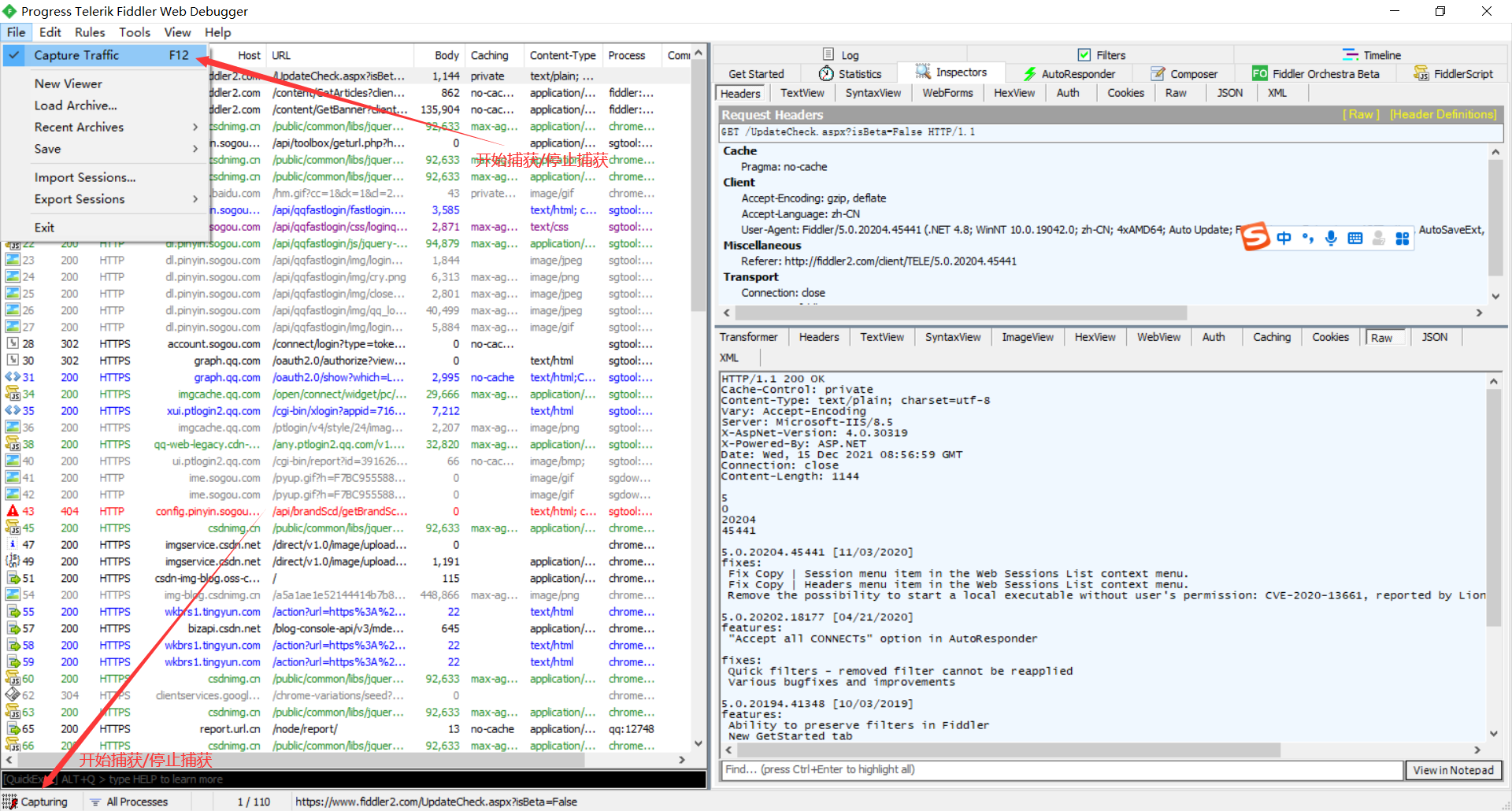1512x811 pixels.
Task: Sort sessions by Host column header
Action: click(x=249, y=55)
